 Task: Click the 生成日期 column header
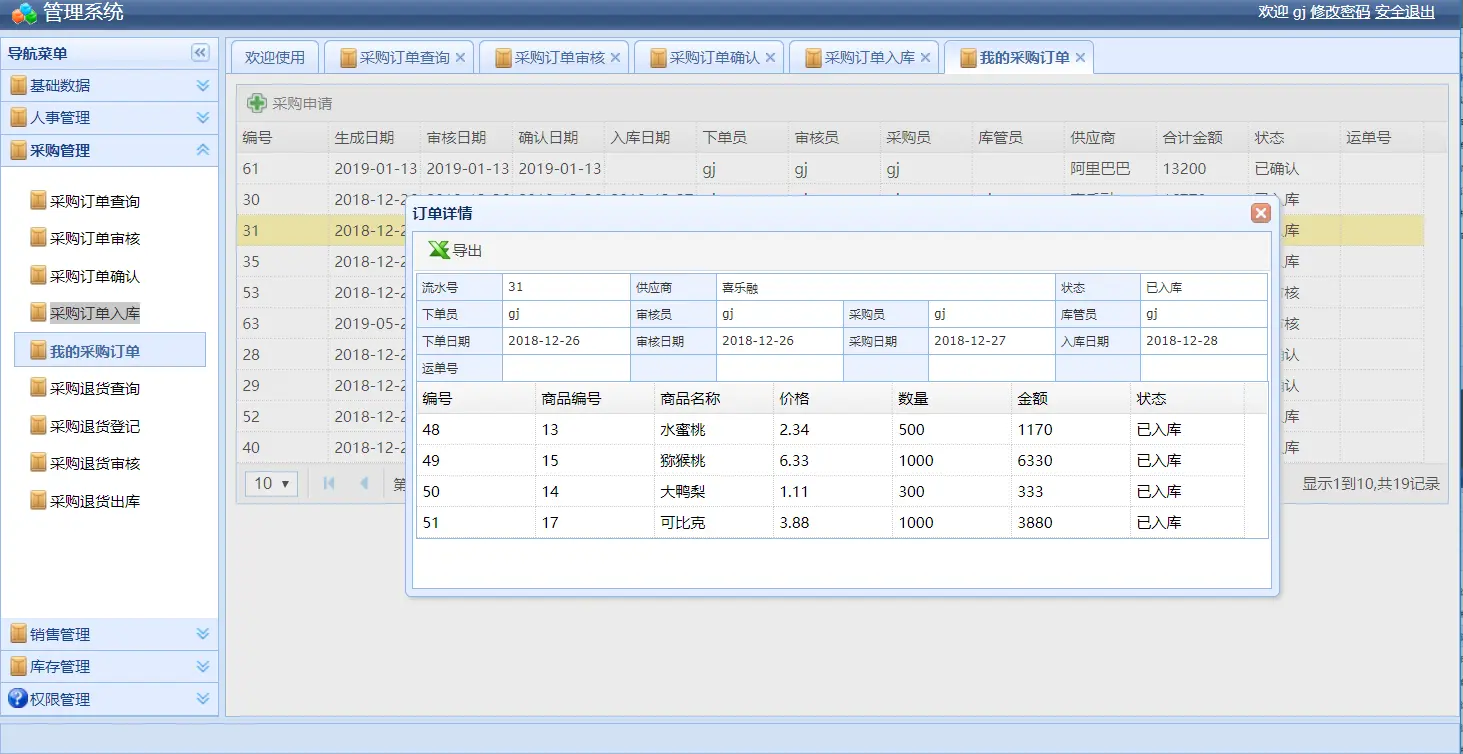click(374, 138)
